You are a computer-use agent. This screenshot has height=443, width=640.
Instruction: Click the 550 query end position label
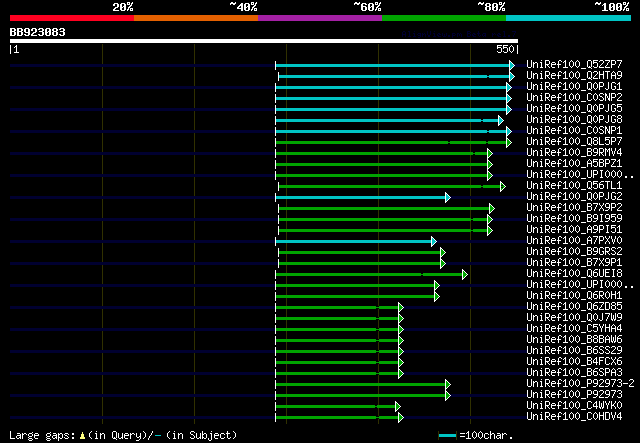click(x=505, y=49)
